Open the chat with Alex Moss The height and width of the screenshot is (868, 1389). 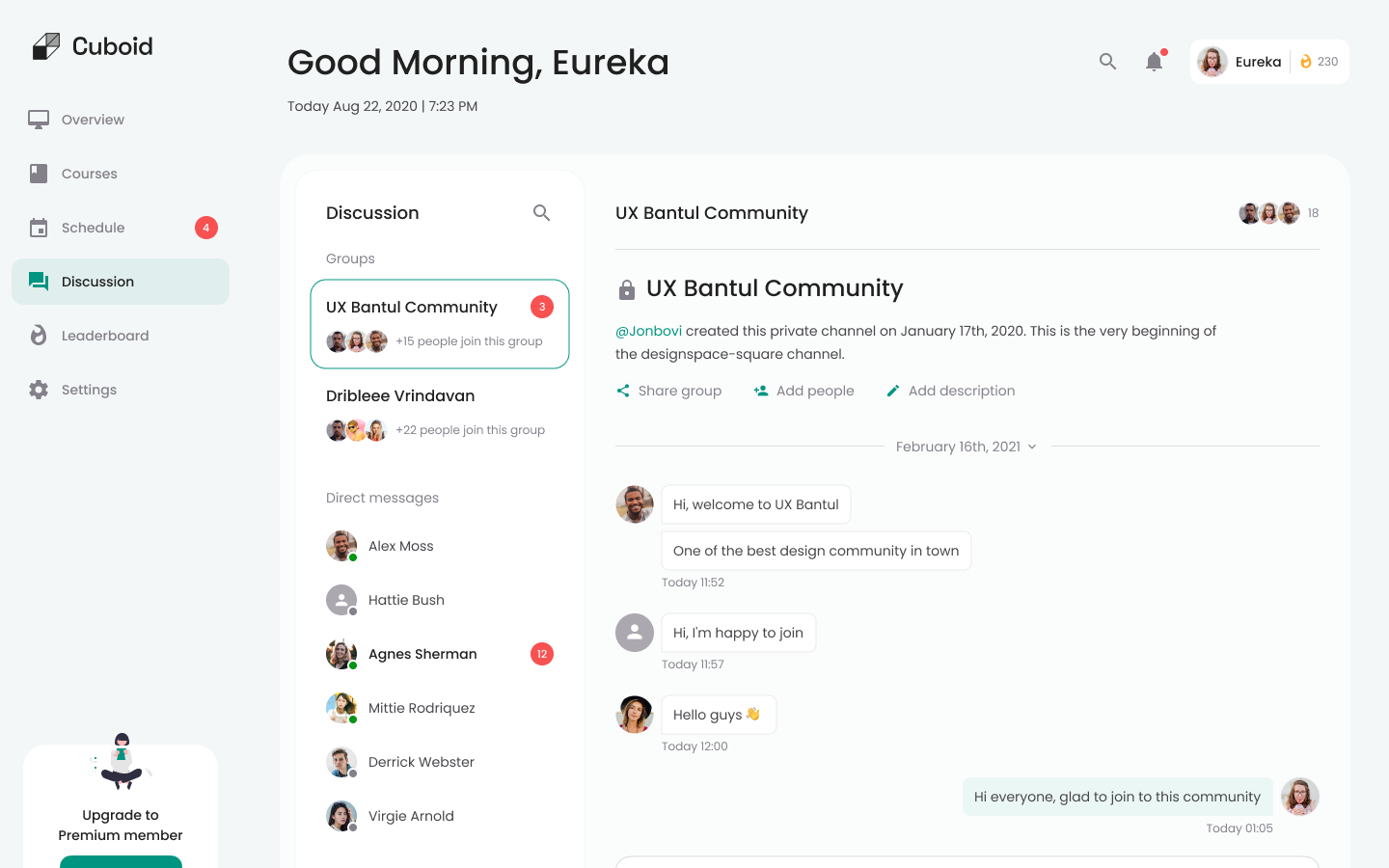point(400,546)
